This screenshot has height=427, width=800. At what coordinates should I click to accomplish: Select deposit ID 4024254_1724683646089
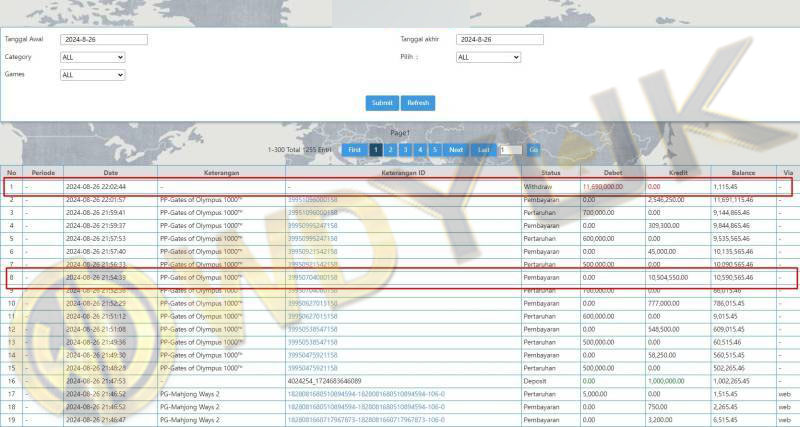pyautogui.click(x=324, y=381)
